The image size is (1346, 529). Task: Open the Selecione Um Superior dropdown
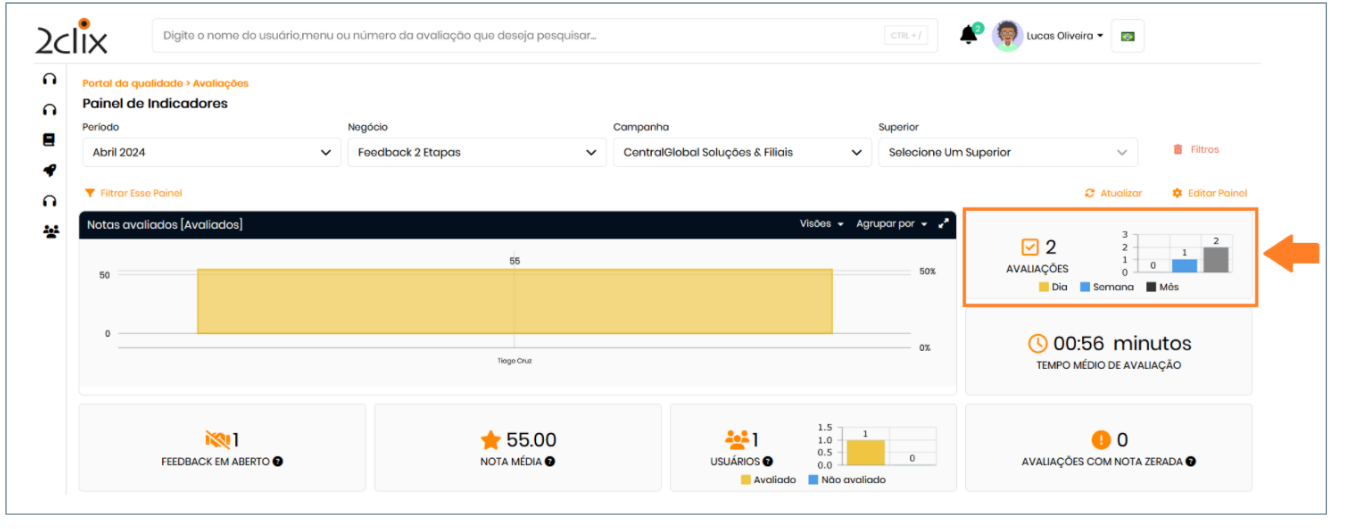[1007, 153]
